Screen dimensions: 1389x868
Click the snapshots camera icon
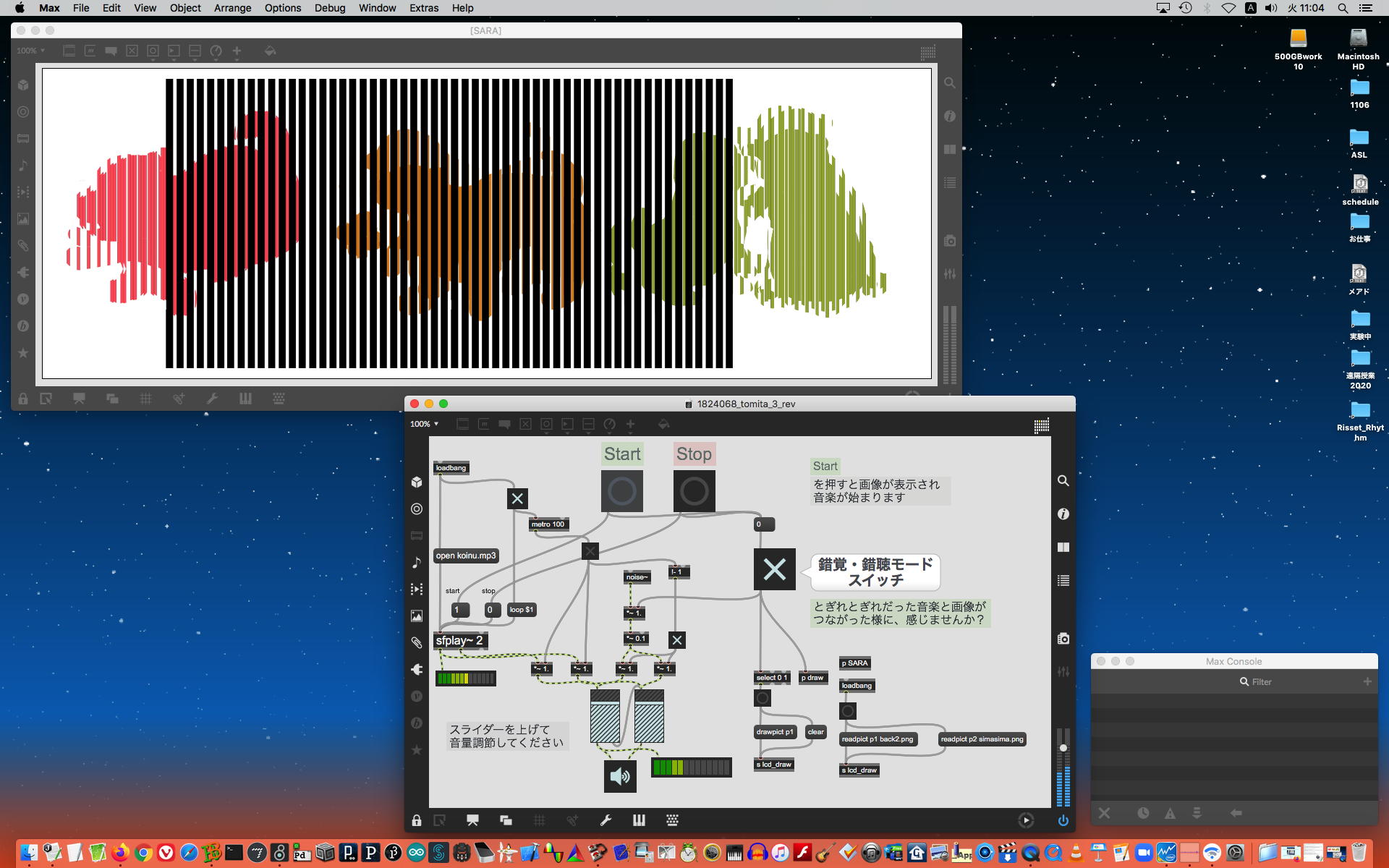tap(1063, 639)
